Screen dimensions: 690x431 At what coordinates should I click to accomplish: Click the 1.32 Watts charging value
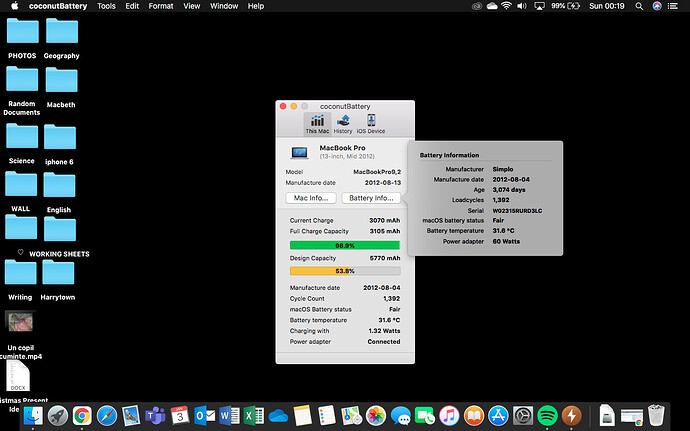pyautogui.click(x=385, y=331)
